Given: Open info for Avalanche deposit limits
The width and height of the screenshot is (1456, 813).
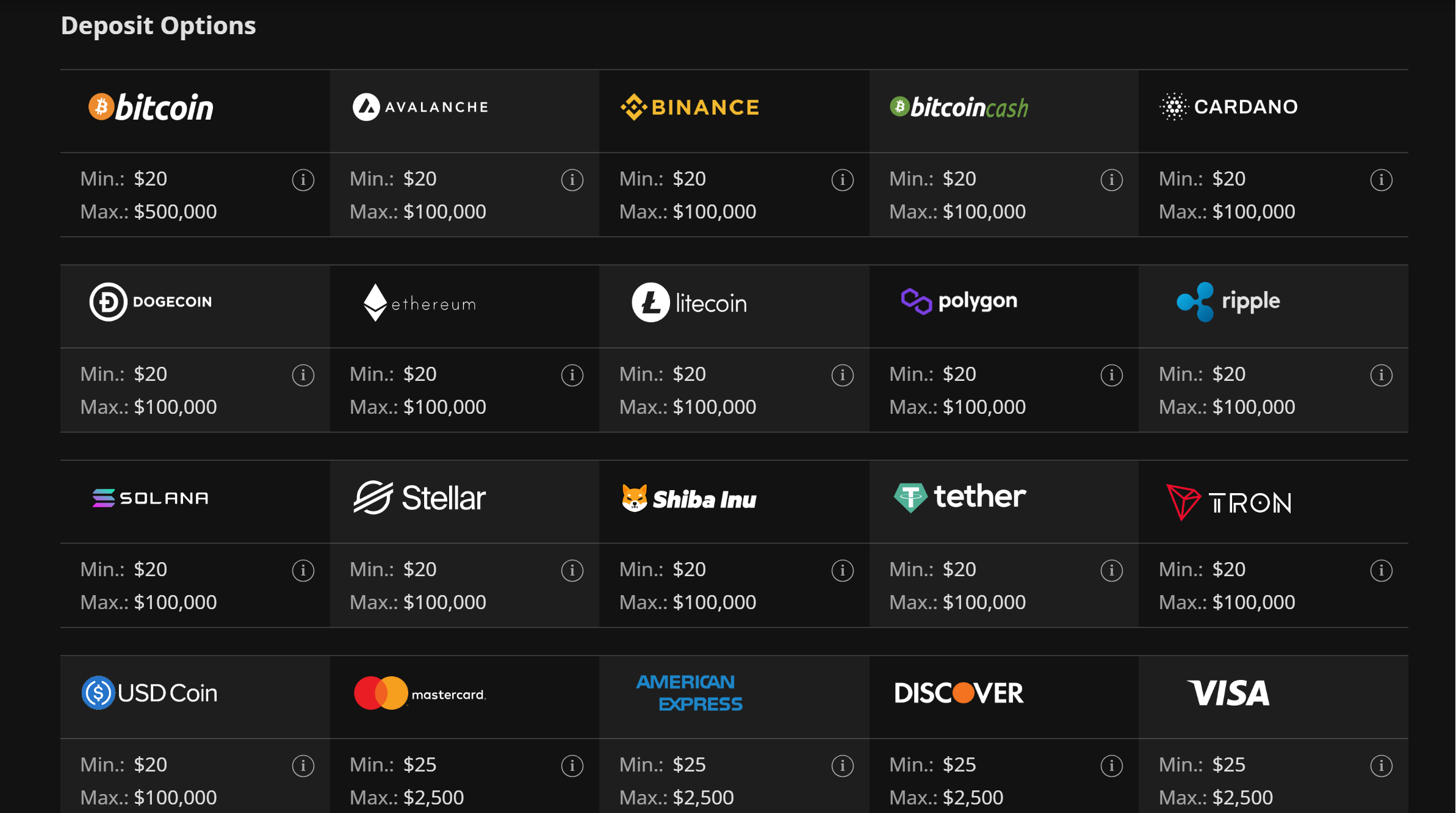Looking at the screenshot, I should [x=572, y=180].
